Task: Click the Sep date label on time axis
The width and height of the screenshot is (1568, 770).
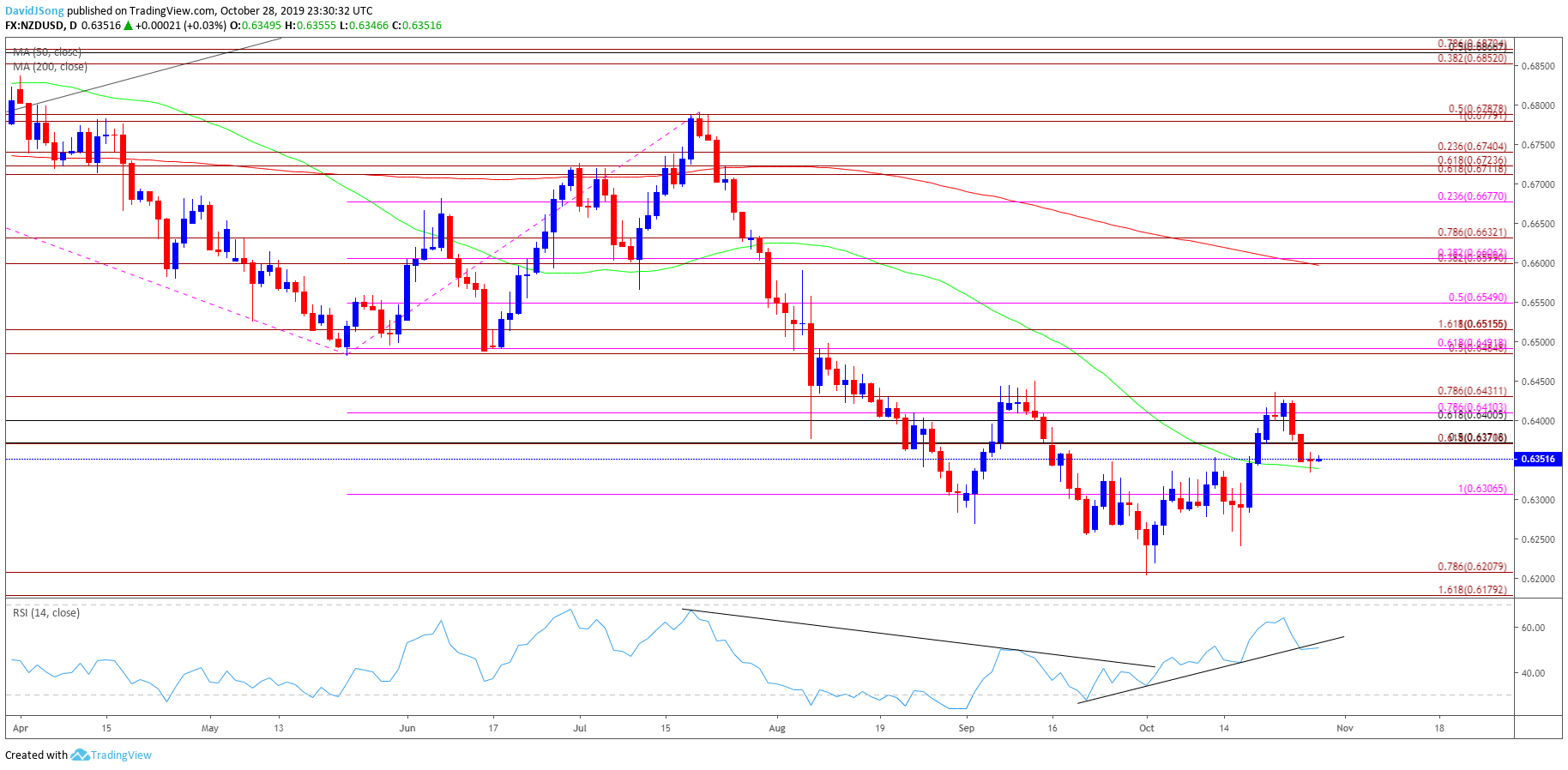Action: point(967,728)
